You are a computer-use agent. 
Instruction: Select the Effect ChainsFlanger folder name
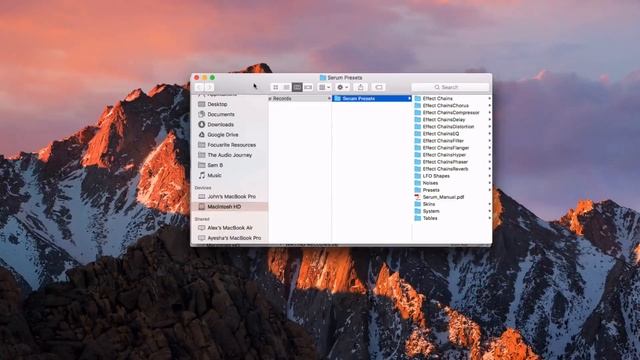click(x=446, y=148)
